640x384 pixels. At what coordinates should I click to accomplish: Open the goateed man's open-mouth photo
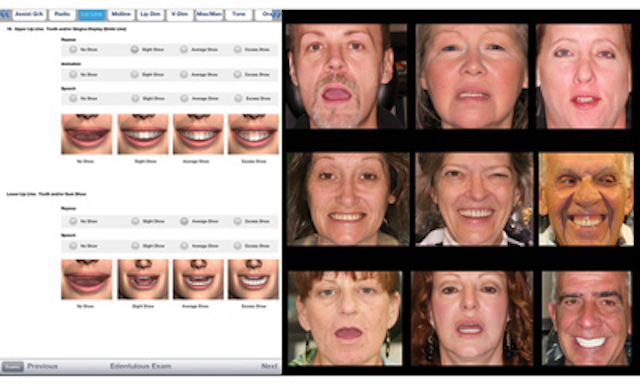click(x=347, y=76)
